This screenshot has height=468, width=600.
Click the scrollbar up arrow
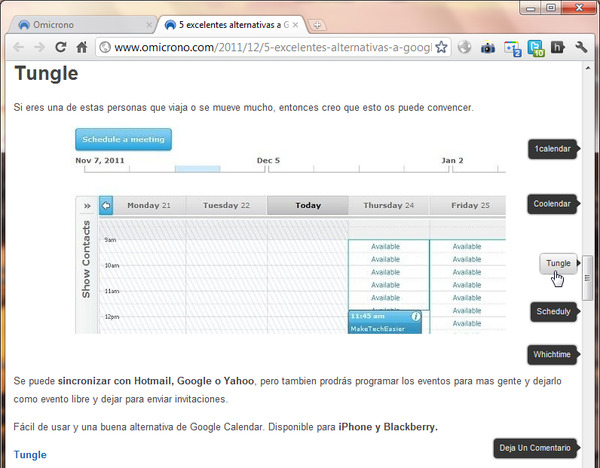click(x=588, y=68)
